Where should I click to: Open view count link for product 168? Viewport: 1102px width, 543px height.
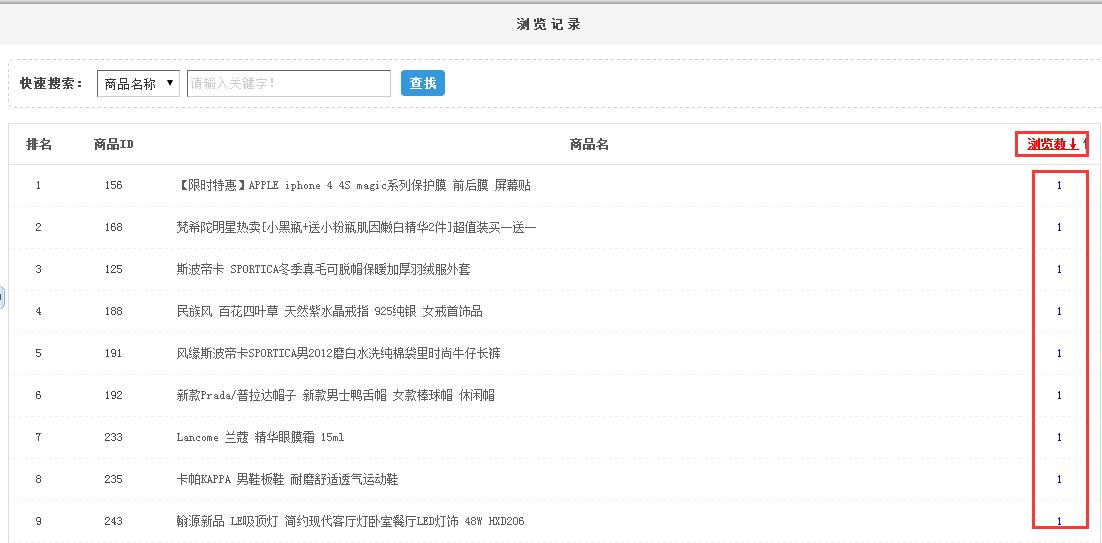click(x=1059, y=227)
